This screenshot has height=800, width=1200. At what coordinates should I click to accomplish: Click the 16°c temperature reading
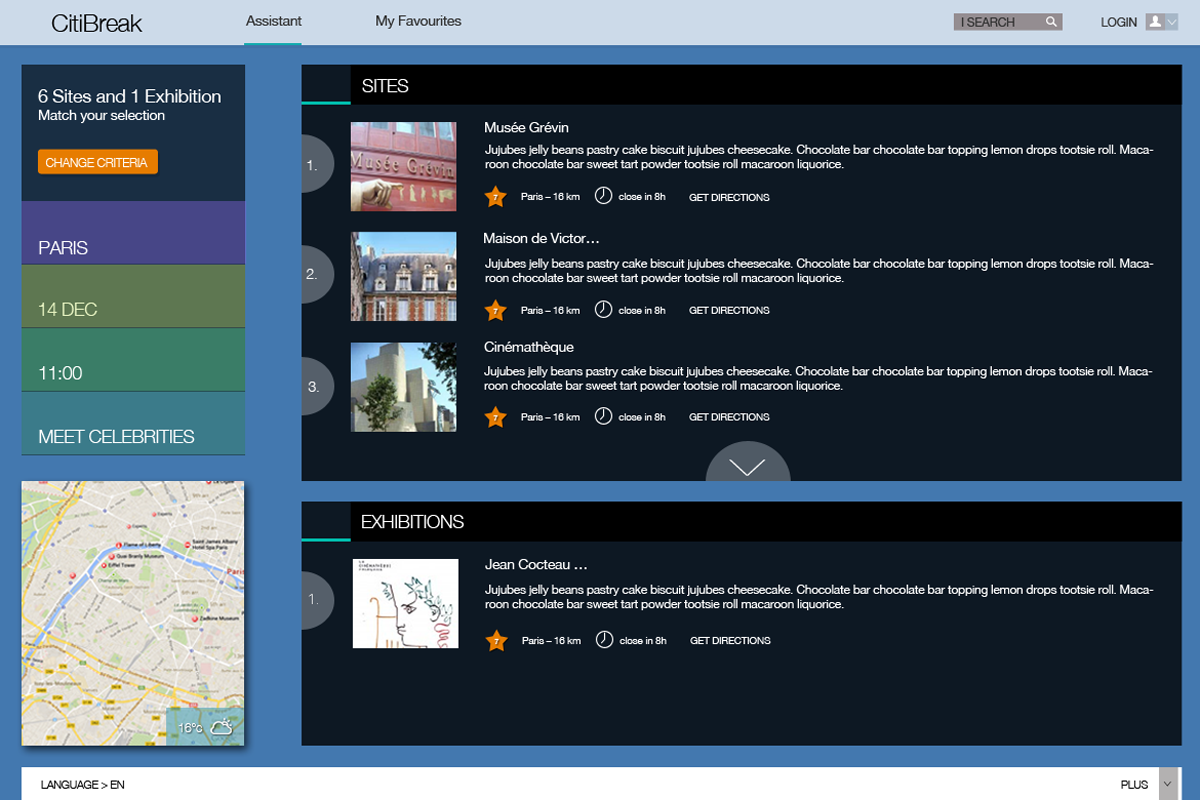click(x=190, y=728)
